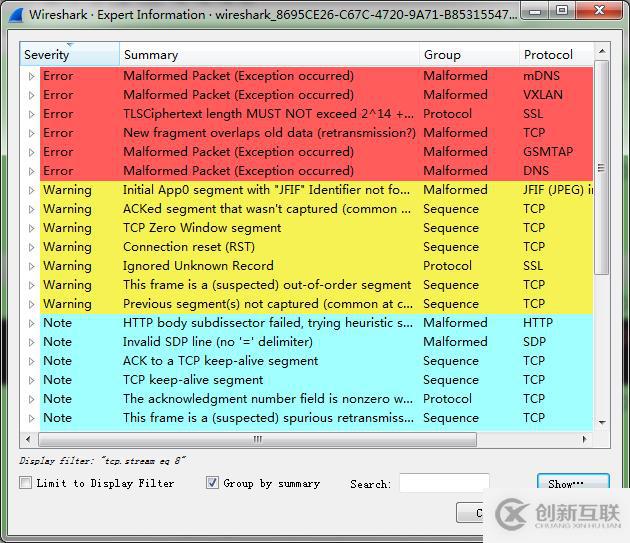
Task: Expand the Invalid SDP line note
Action: [x=31, y=342]
